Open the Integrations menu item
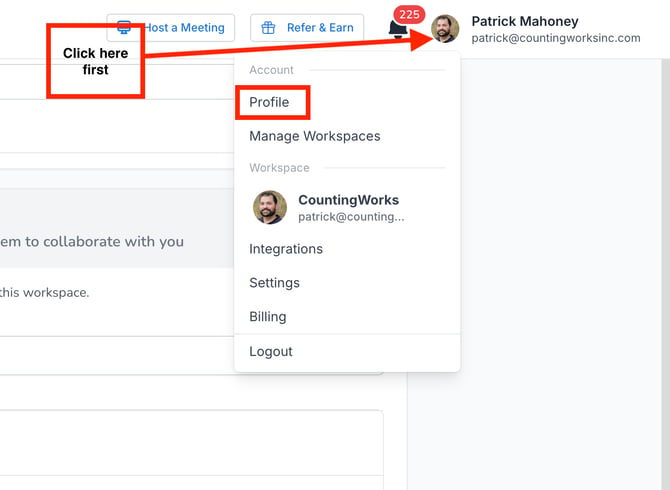Image resolution: width=670 pixels, height=490 pixels. 286,249
